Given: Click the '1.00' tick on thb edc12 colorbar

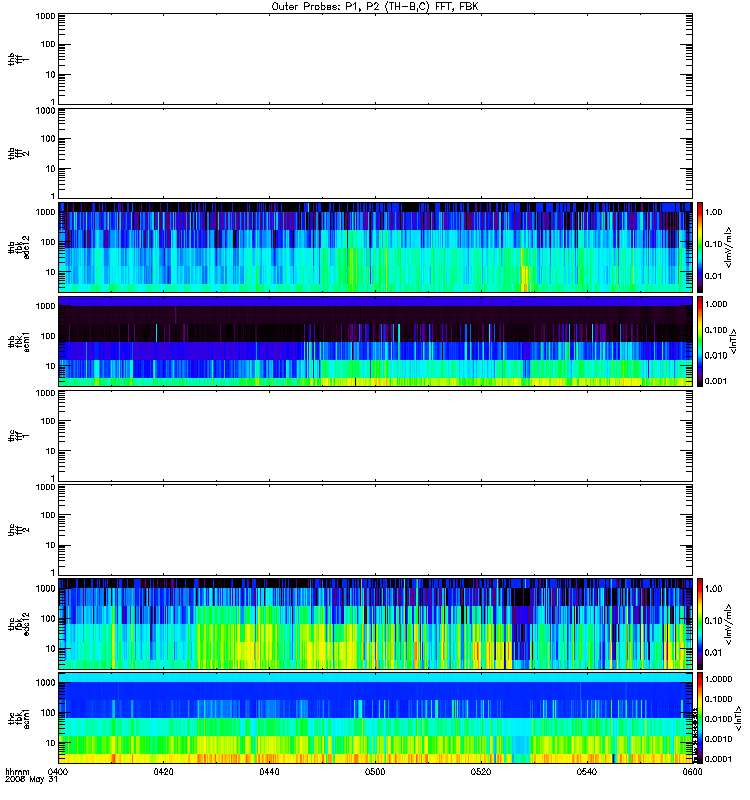Looking at the screenshot, I should tap(714, 212).
